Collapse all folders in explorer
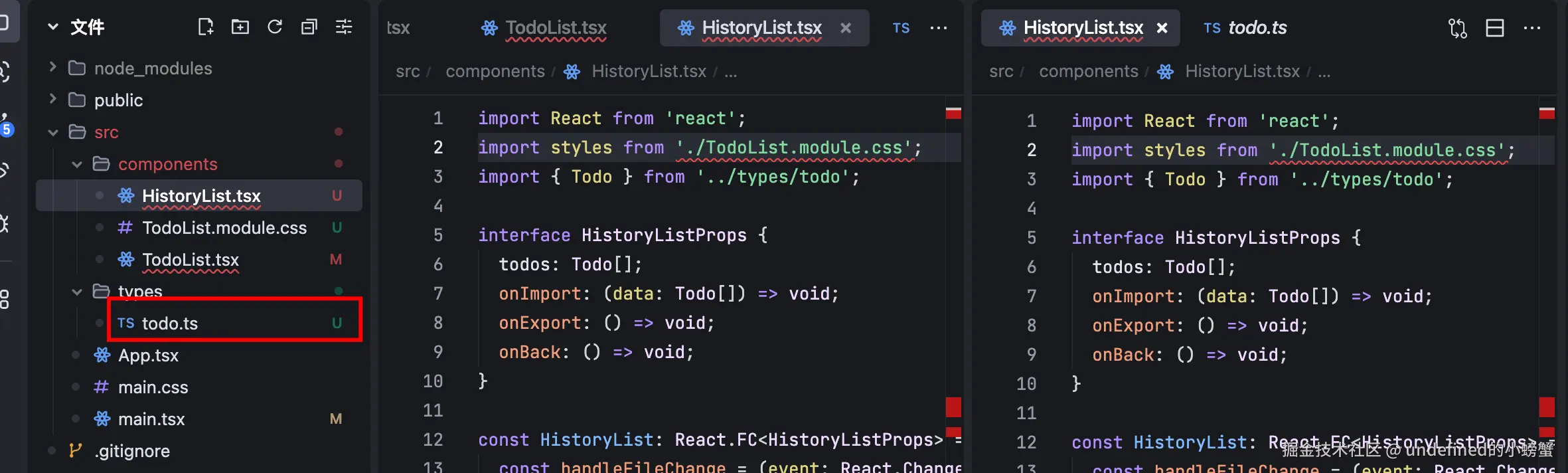Image resolution: width=1568 pixels, height=473 pixels. pyautogui.click(x=309, y=27)
